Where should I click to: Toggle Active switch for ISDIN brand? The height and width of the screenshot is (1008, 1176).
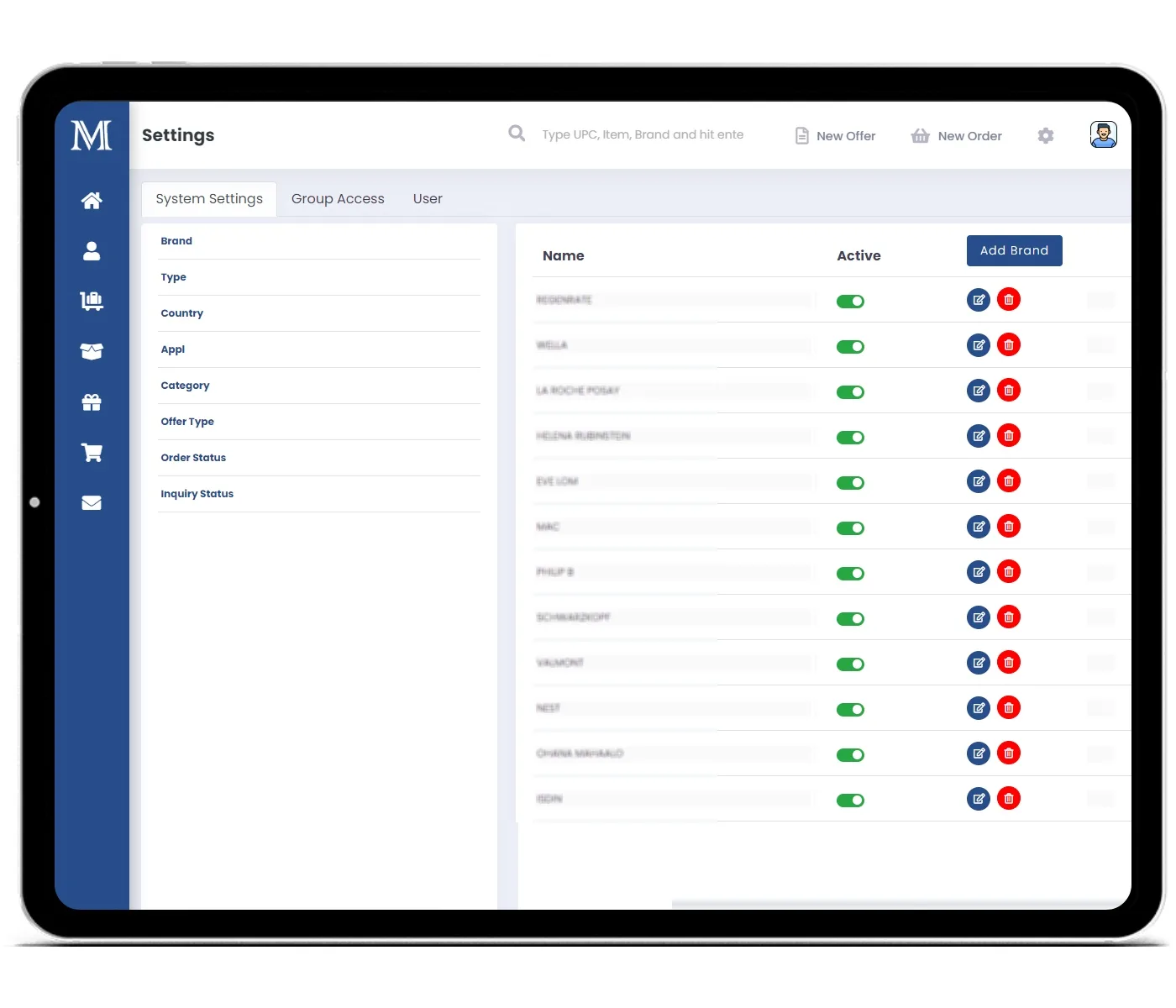[x=850, y=801]
